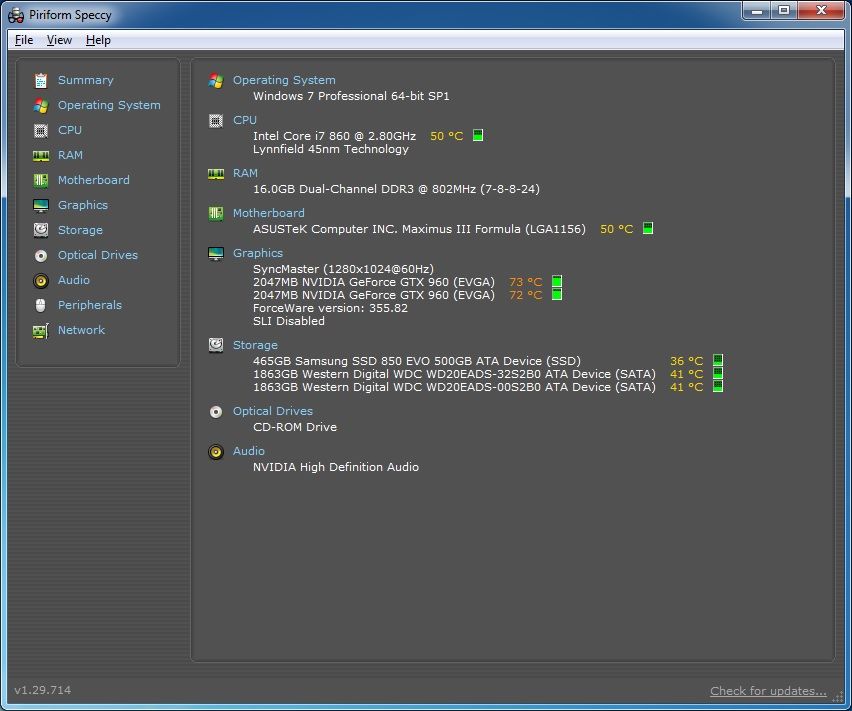Image resolution: width=852 pixels, height=711 pixels.
Task: Open the Network section from sidebar
Action: [82, 330]
